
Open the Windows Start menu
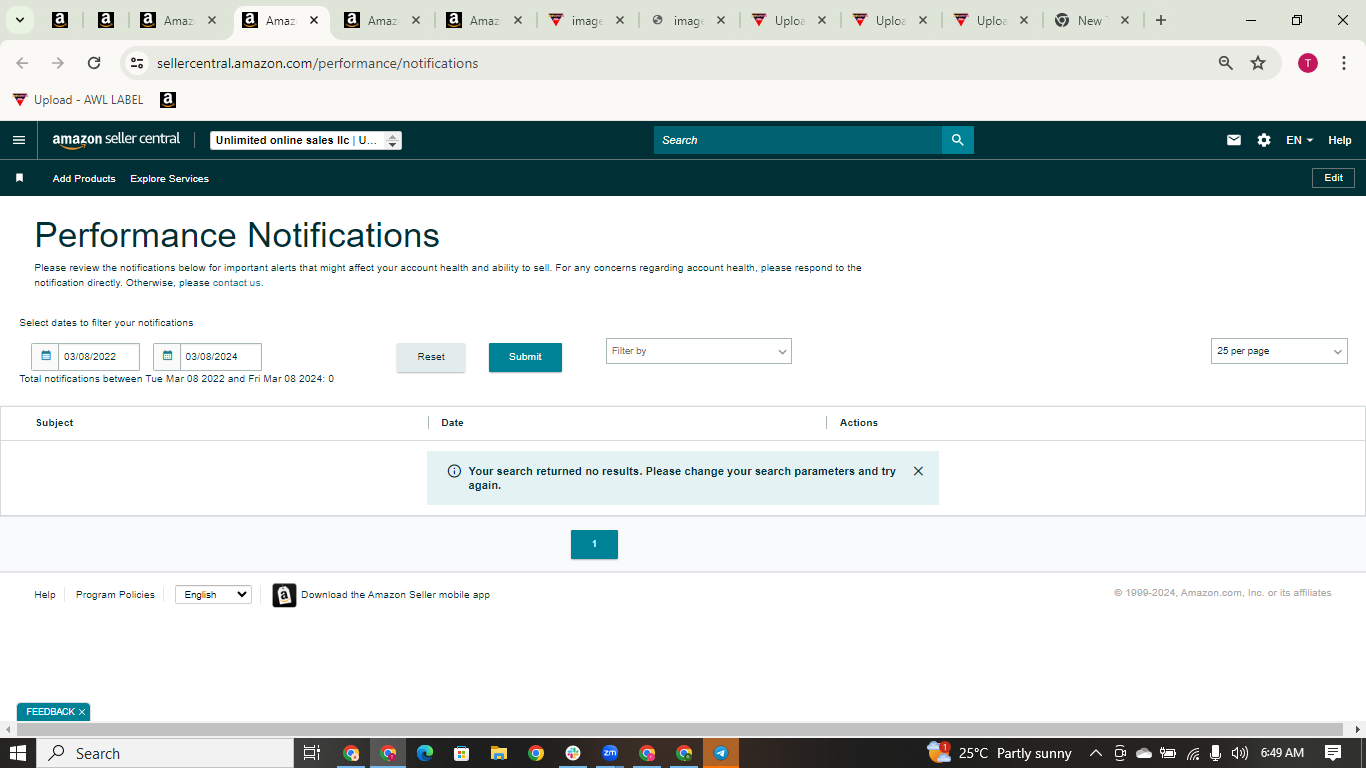[18, 753]
